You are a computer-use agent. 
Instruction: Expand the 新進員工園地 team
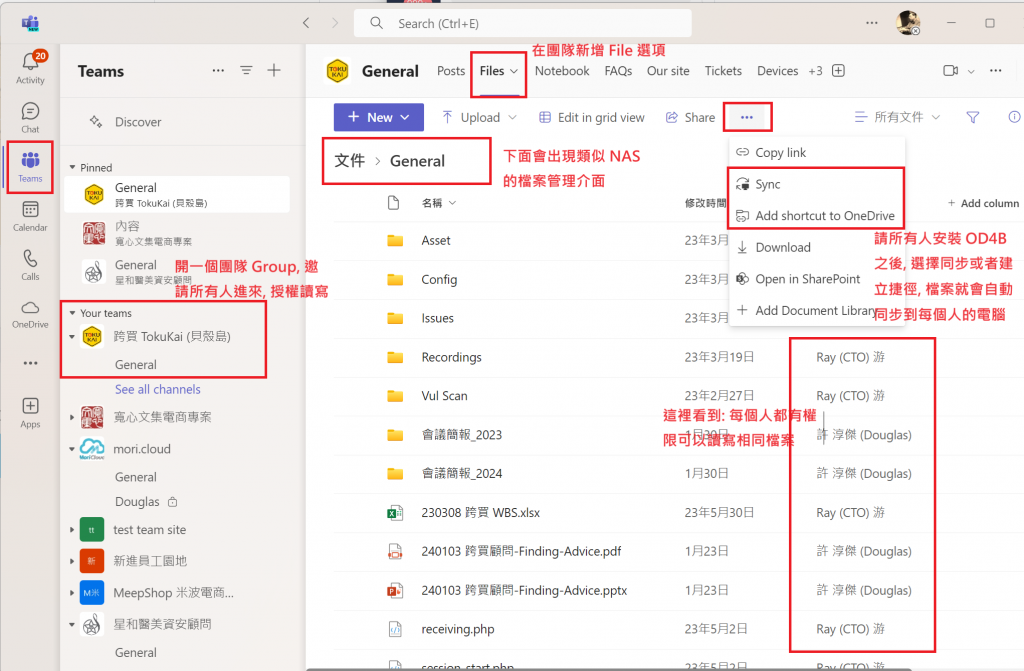coord(72,561)
